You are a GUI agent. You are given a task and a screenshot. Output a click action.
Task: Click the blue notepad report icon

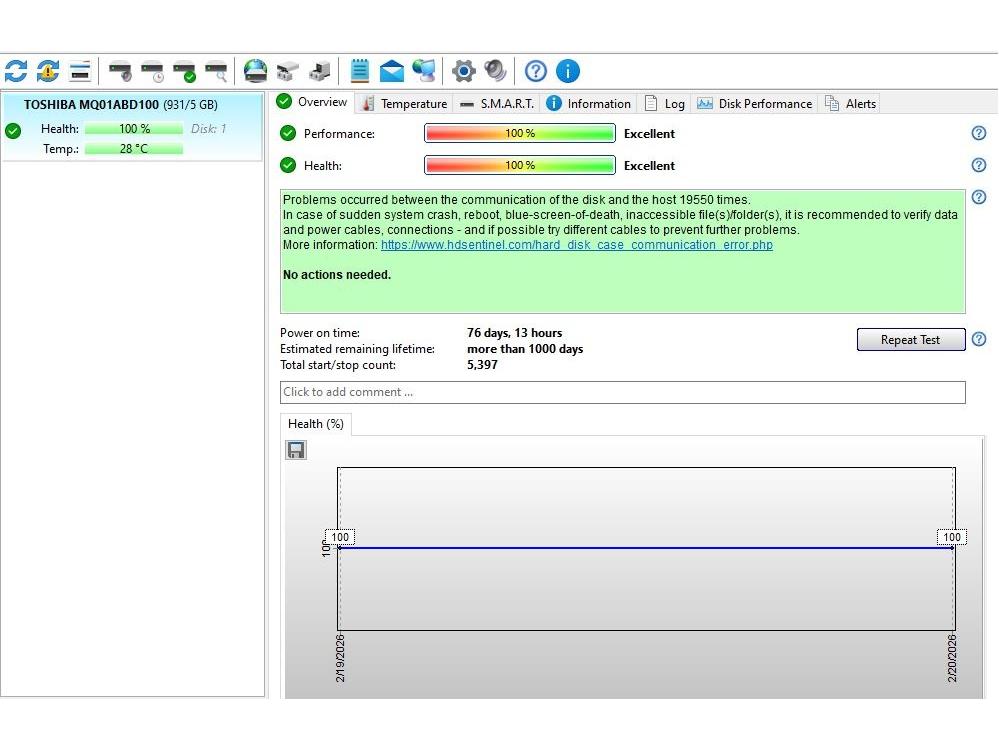tap(360, 71)
